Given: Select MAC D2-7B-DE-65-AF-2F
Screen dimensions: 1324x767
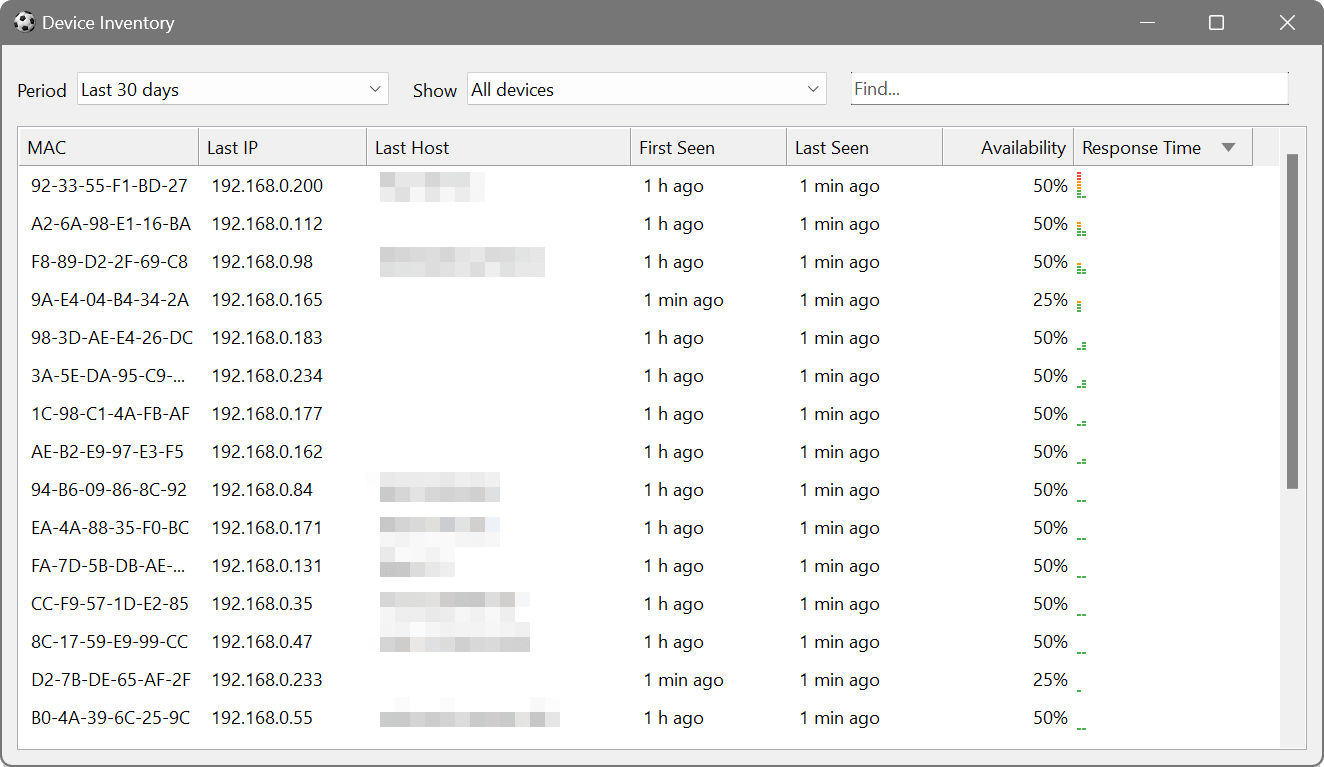Looking at the screenshot, I should click(x=110, y=680).
